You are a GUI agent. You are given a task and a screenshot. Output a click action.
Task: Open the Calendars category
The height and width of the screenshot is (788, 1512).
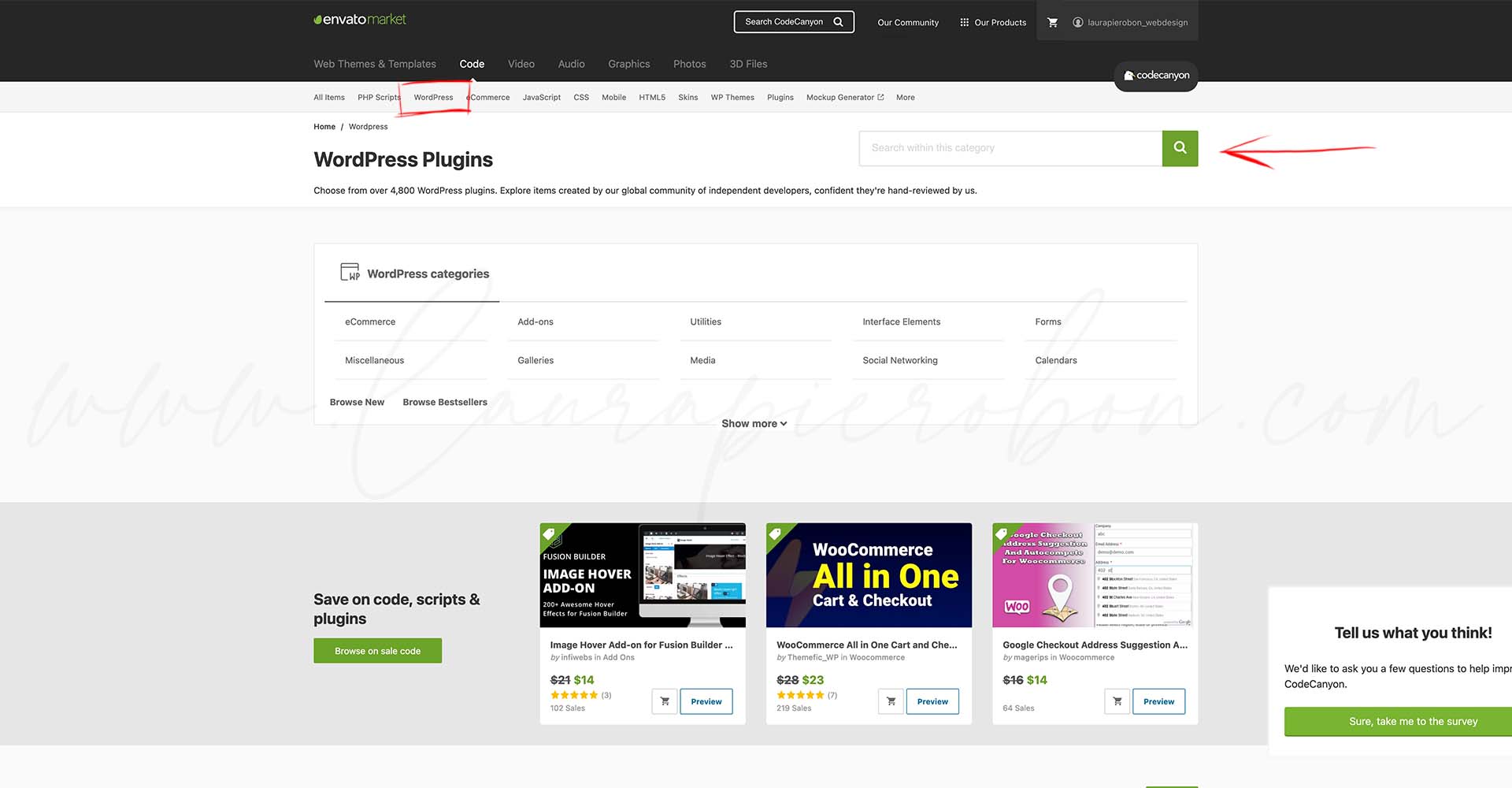[1056, 360]
